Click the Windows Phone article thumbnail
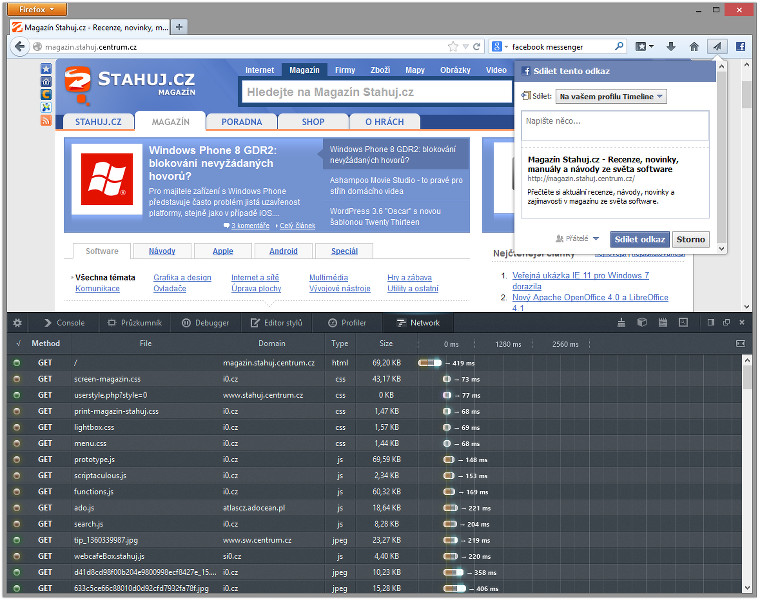This screenshot has width=760, height=600. [107, 179]
